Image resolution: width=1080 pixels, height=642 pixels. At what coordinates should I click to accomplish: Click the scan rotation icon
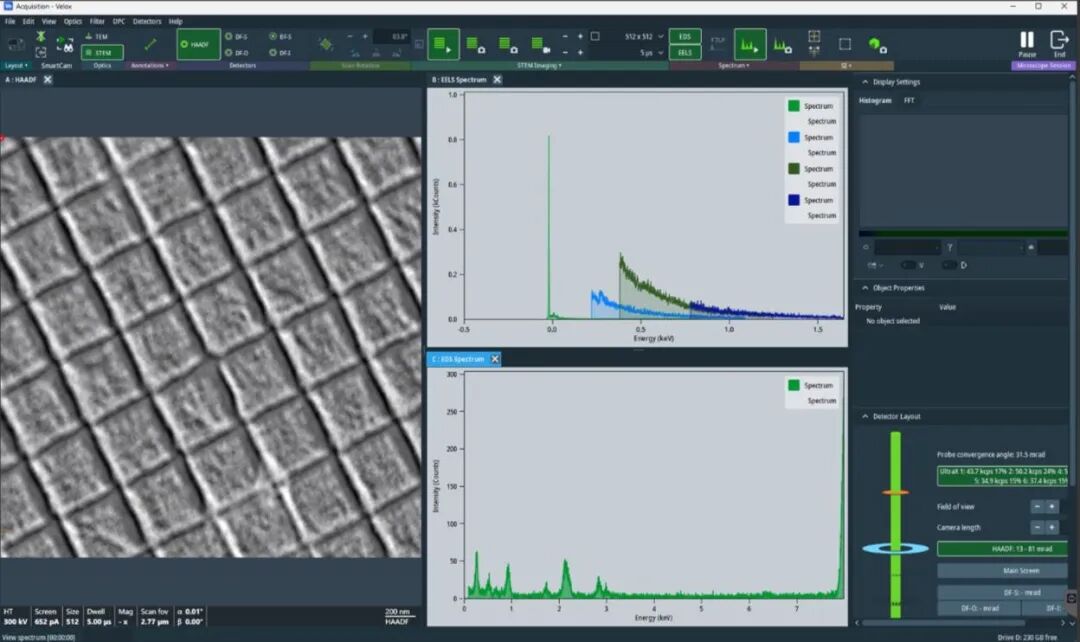(x=325, y=44)
